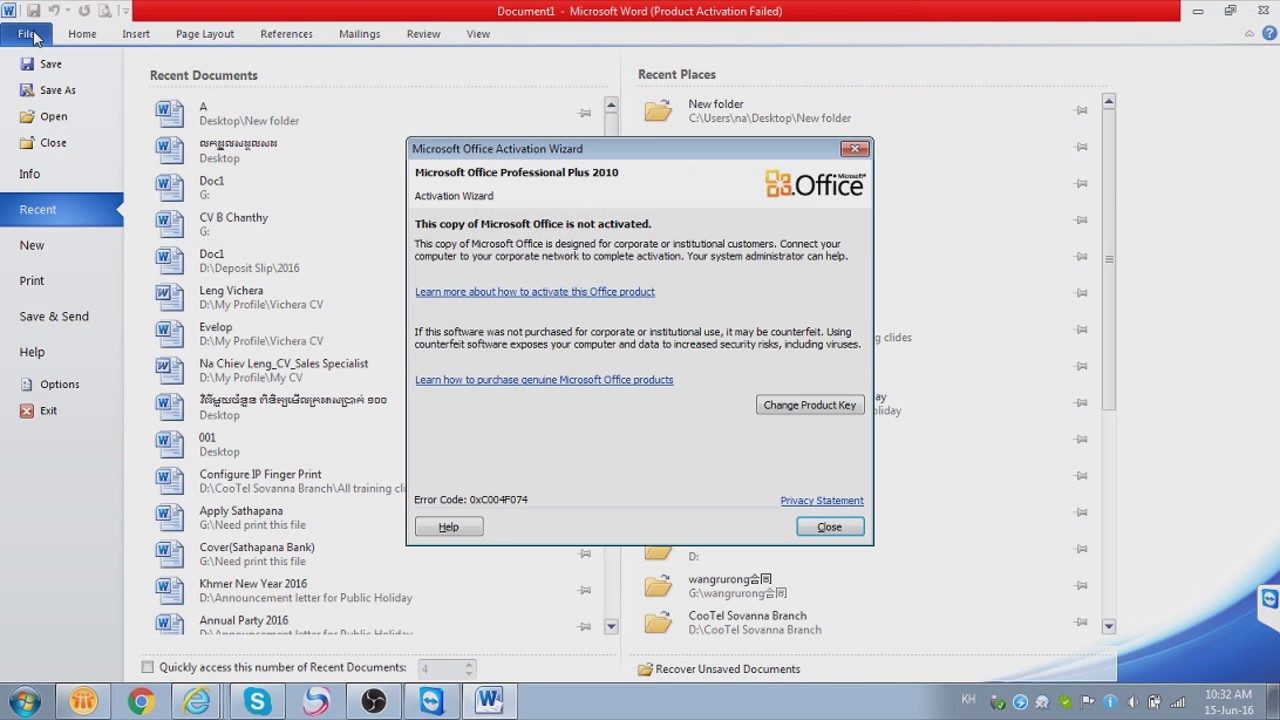
Task: Click the recent documents number stepper
Action: 469,668
